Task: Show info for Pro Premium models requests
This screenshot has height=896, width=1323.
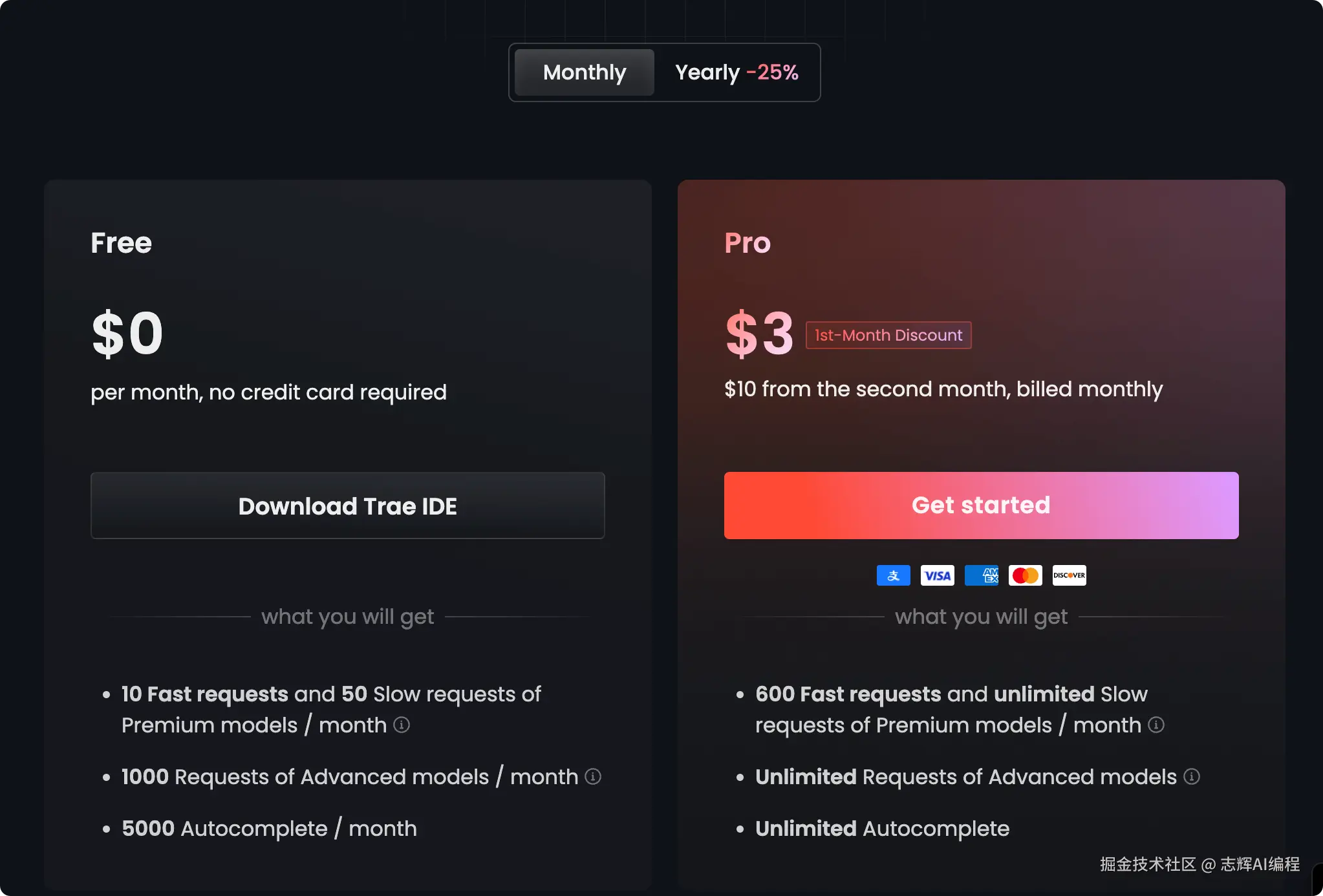Action: click(x=1156, y=725)
